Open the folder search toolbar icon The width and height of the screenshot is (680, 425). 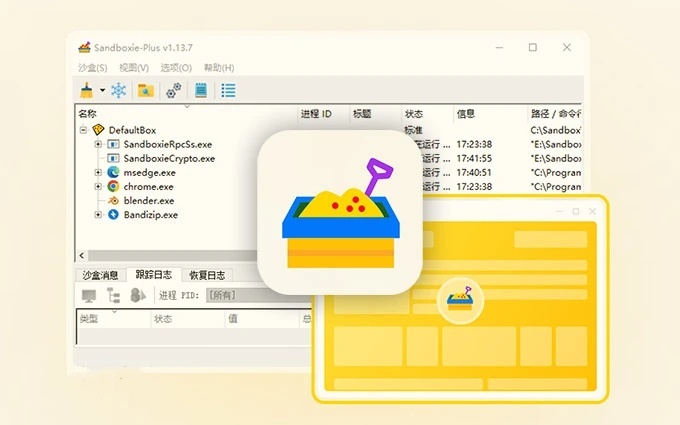point(146,91)
